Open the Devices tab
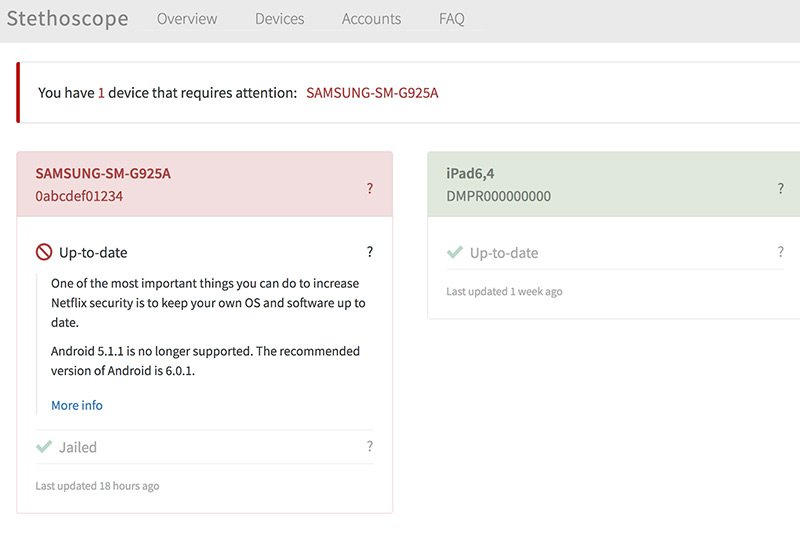 tap(280, 19)
